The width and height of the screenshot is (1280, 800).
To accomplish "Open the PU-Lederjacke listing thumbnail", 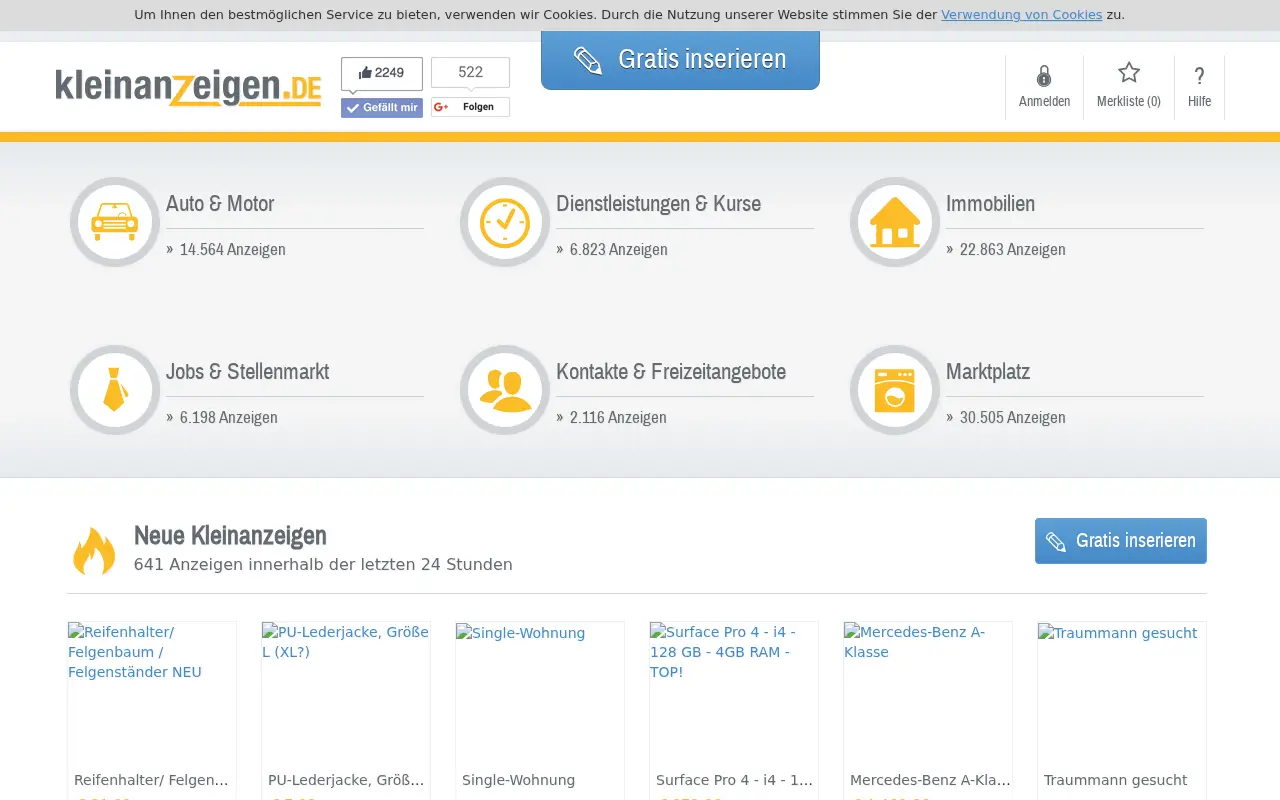I will 346,694.
